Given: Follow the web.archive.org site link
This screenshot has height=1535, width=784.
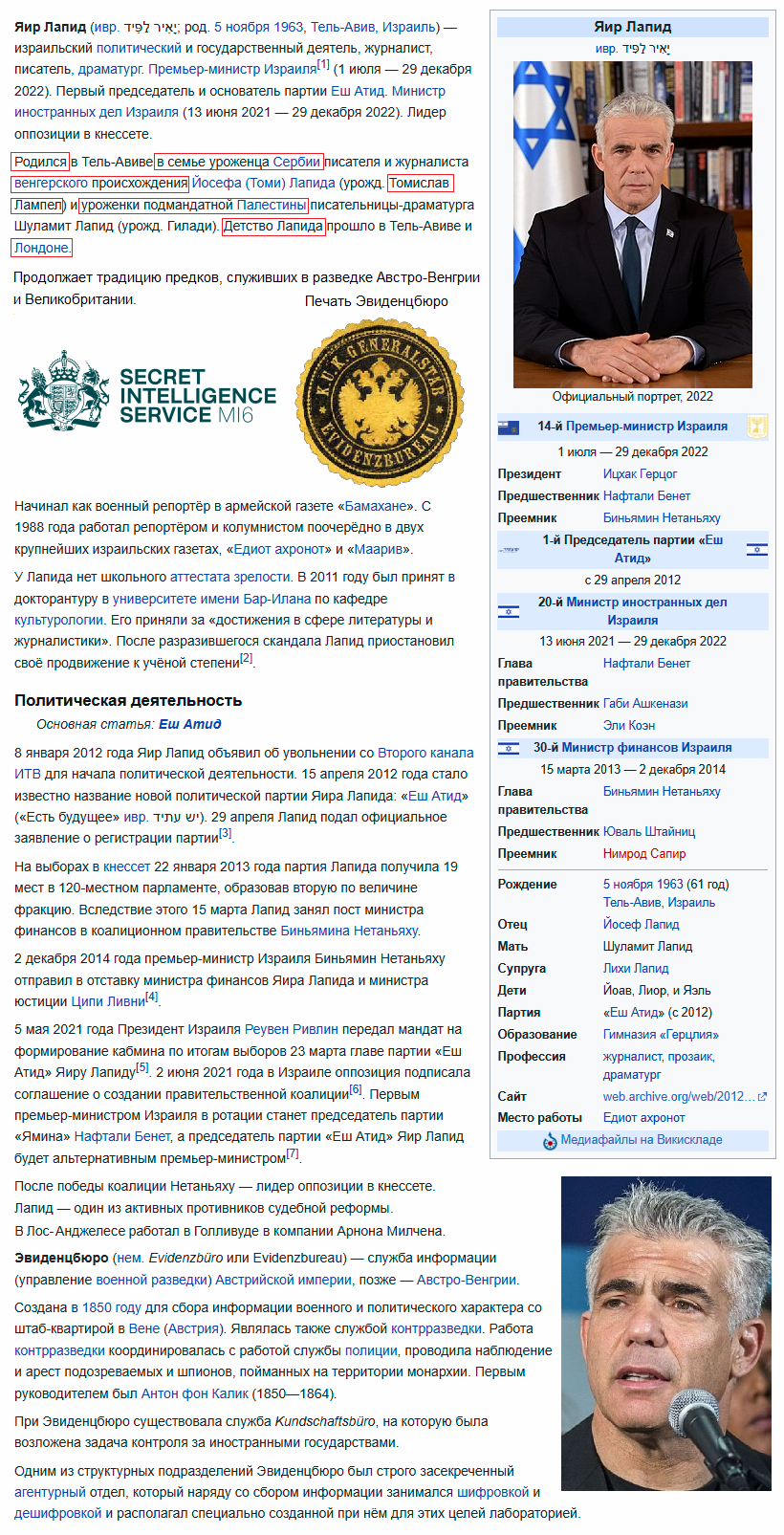Looking at the screenshot, I should (679, 1096).
